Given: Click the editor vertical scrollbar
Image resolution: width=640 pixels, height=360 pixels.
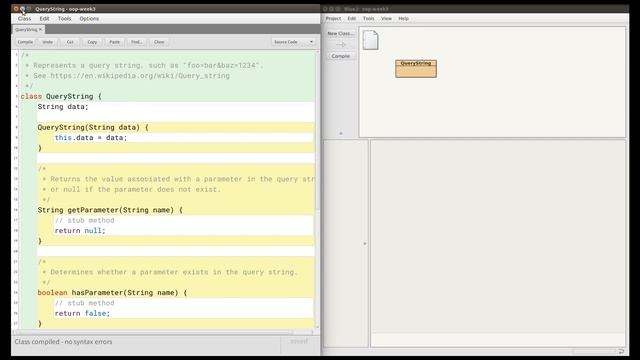Looking at the screenshot, I should [x=318, y=189].
